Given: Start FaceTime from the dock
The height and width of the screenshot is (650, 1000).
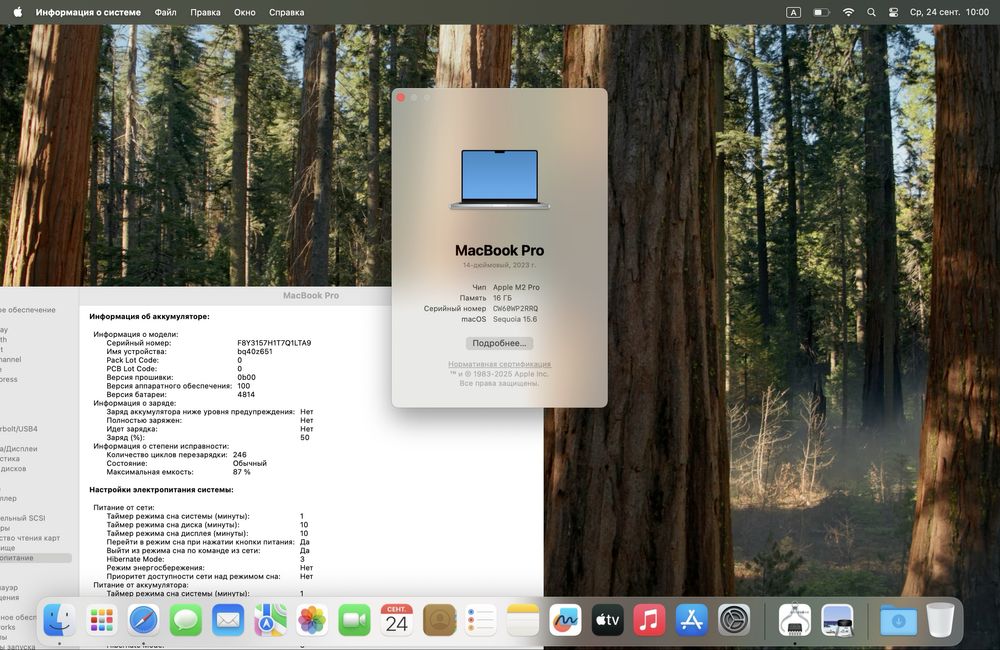Looking at the screenshot, I should click(x=354, y=619).
